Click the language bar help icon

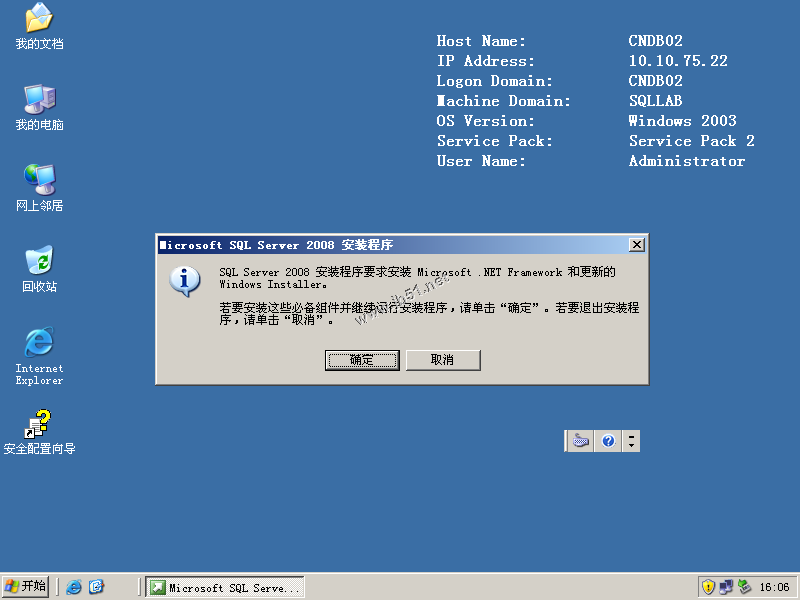[608, 441]
